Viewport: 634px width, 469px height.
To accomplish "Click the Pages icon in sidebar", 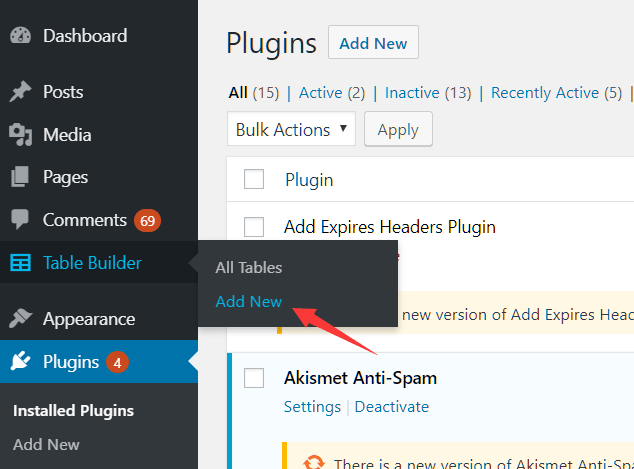I will point(20,178).
